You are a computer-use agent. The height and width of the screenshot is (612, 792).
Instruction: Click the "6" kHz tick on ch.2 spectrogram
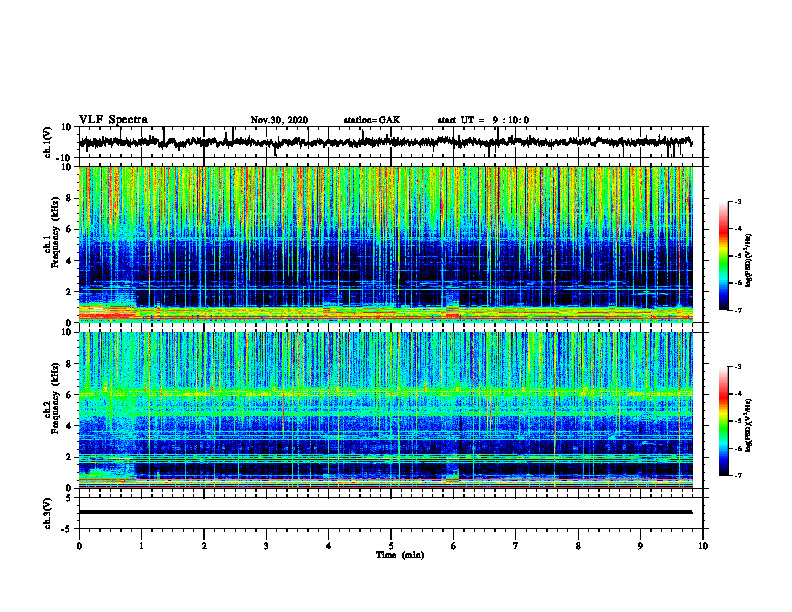coord(70,395)
